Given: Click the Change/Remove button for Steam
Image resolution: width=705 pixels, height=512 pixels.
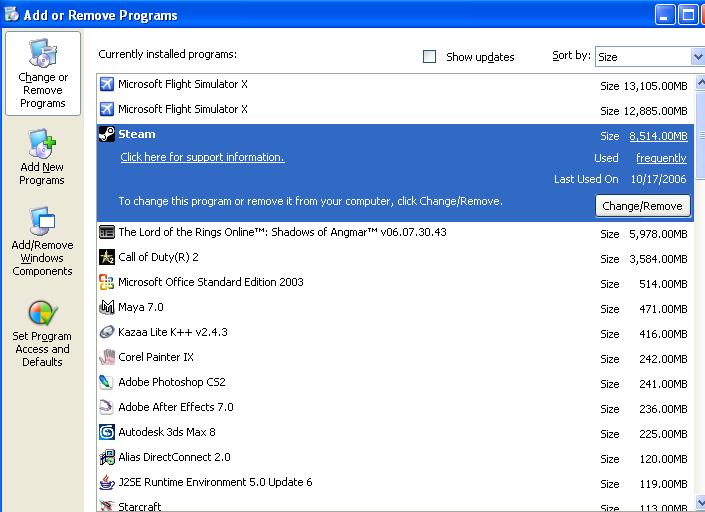Looking at the screenshot, I should click(643, 206).
